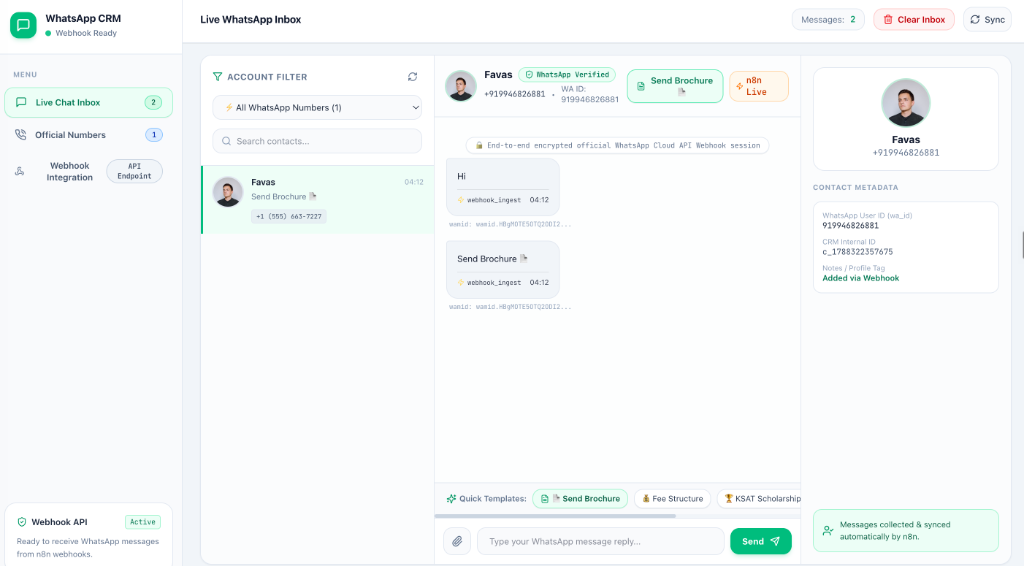Insert the KSAT Scholarship quick template
Screen dimensions: 1024x566
coord(760,499)
